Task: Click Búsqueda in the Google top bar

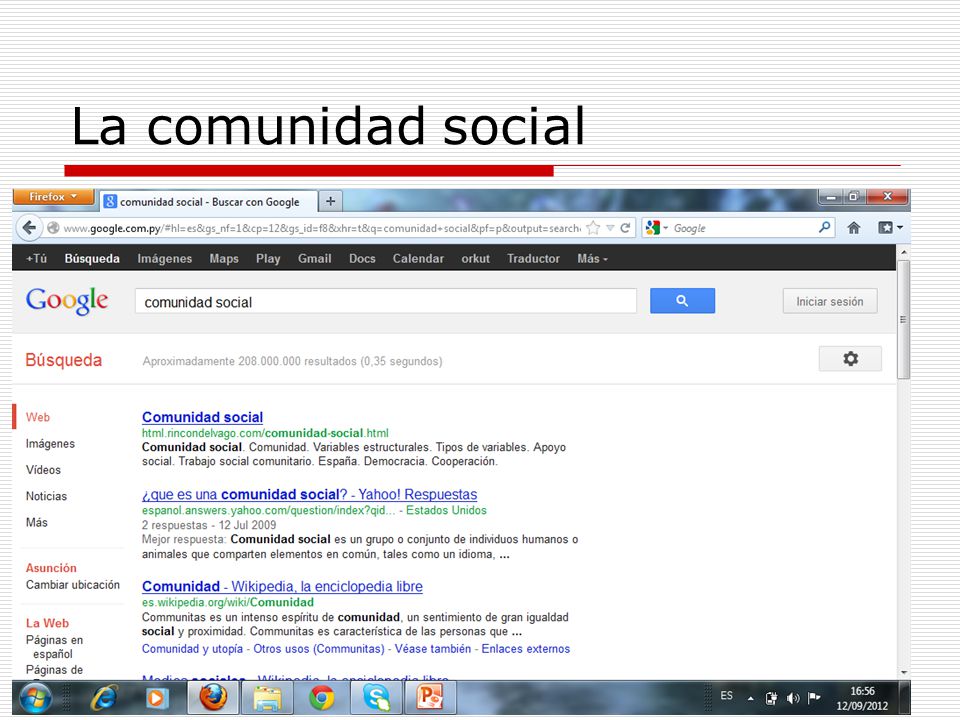Action: [x=92, y=258]
